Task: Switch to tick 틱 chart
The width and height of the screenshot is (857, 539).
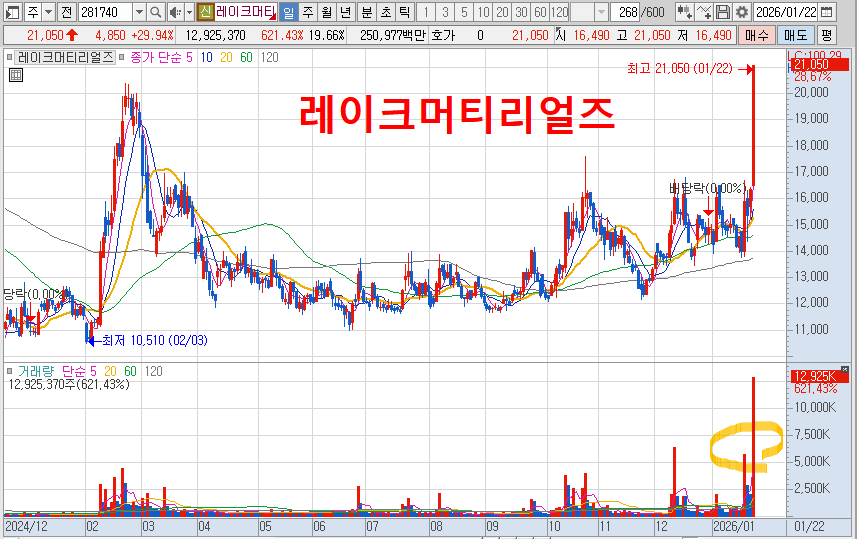Action: (404, 11)
